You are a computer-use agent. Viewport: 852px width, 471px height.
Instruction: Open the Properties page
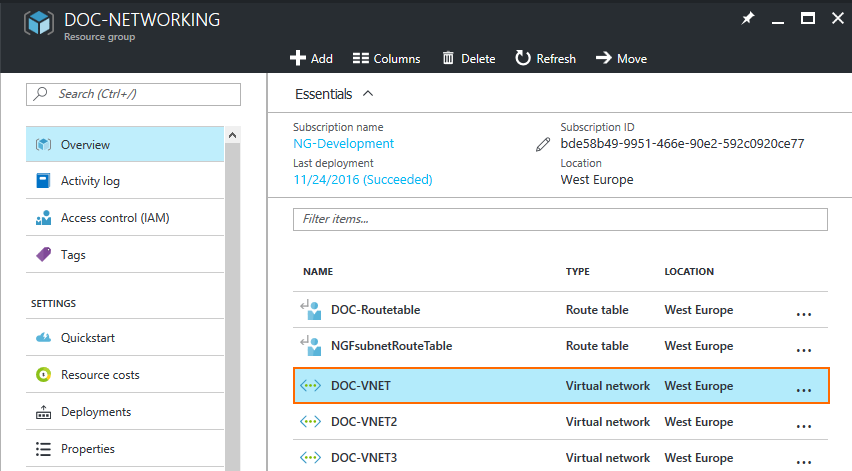pyautogui.click(x=125, y=449)
